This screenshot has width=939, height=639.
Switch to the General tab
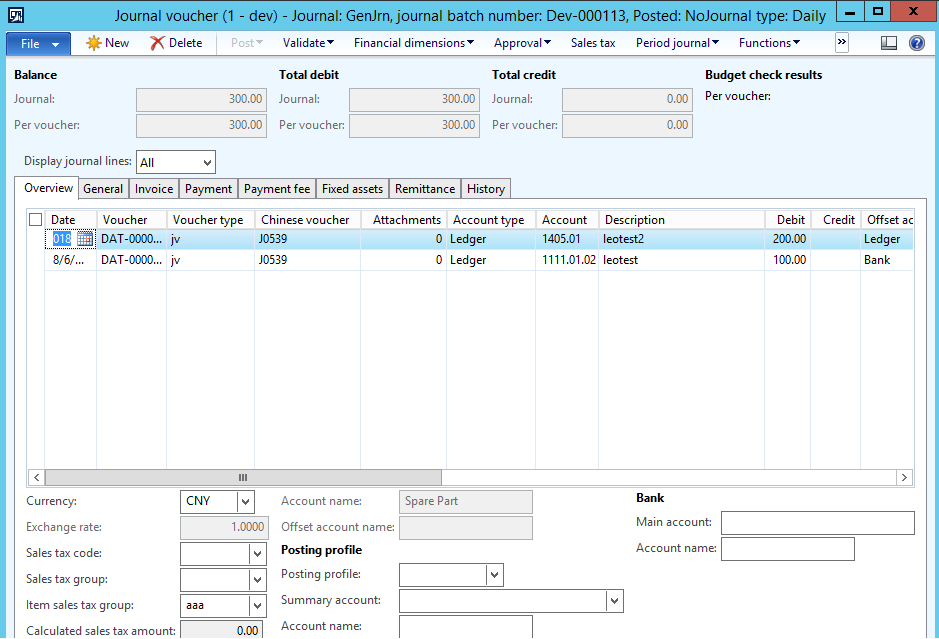tap(103, 188)
